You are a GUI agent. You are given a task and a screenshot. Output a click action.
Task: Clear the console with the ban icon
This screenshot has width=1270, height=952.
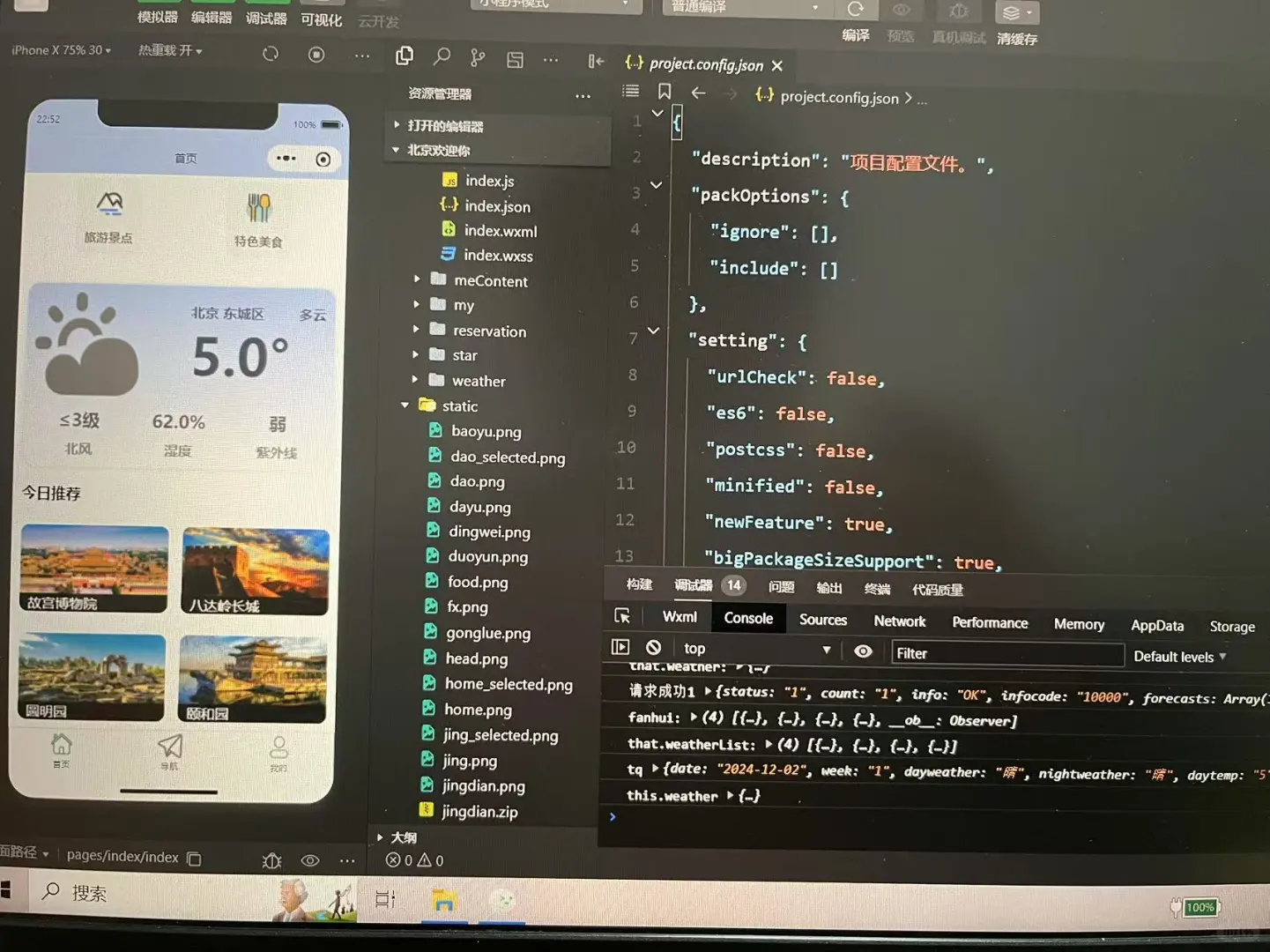coord(653,647)
